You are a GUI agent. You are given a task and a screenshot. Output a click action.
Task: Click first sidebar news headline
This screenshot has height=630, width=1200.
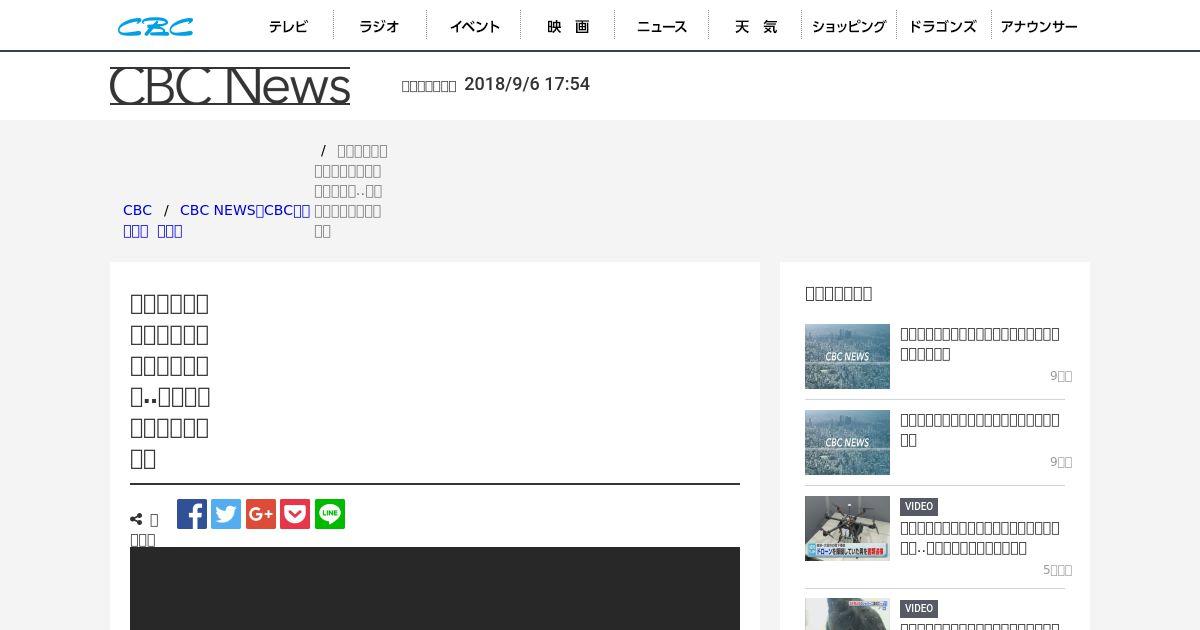(x=980, y=344)
